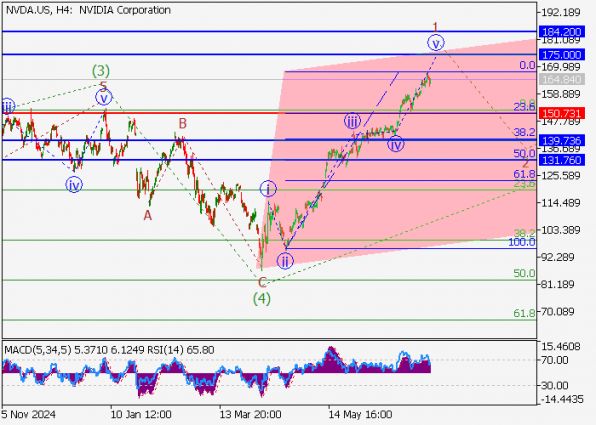Click the 70.00 RSI scale value
This screenshot has height=425, width=596.
coord(555,360)
